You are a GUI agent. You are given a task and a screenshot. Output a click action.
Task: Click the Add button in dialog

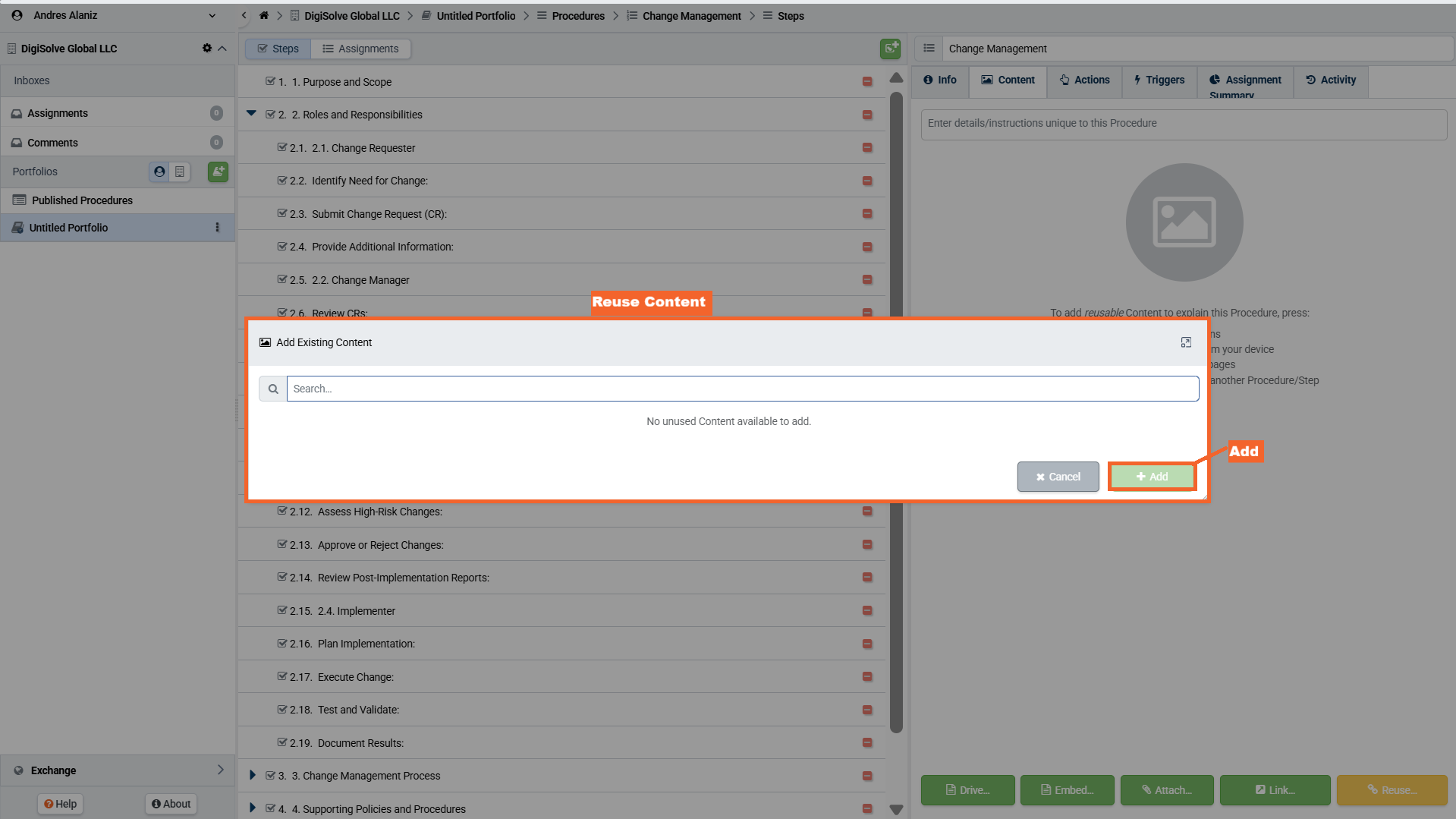(x=1152, y=477)
